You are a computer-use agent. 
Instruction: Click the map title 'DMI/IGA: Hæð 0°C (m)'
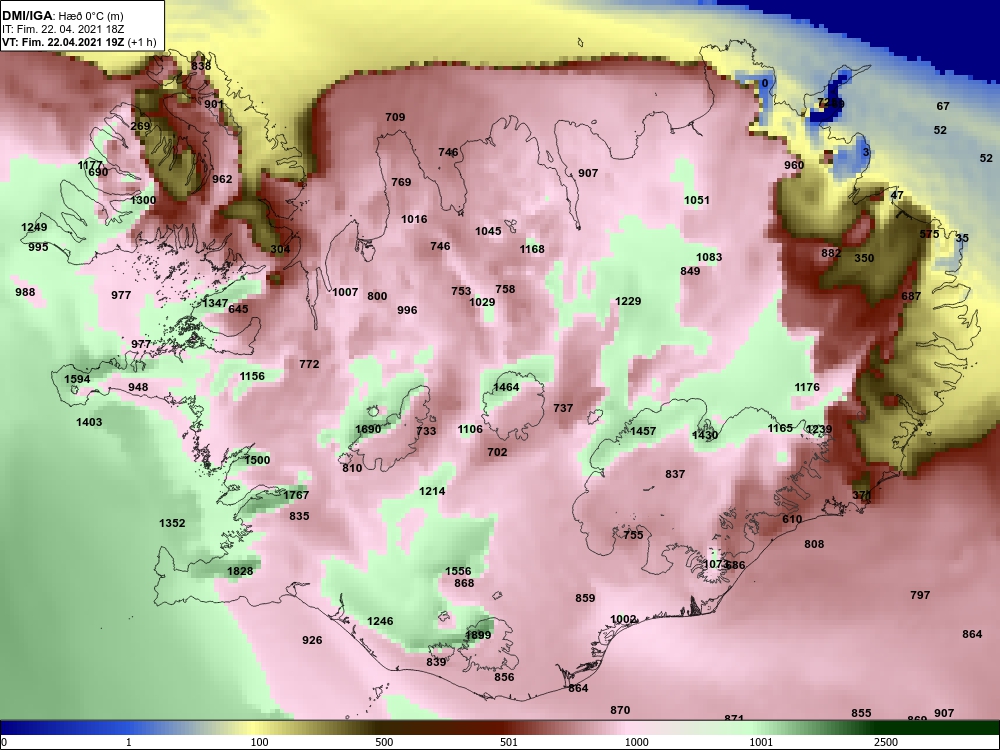[x=62, y=16]
